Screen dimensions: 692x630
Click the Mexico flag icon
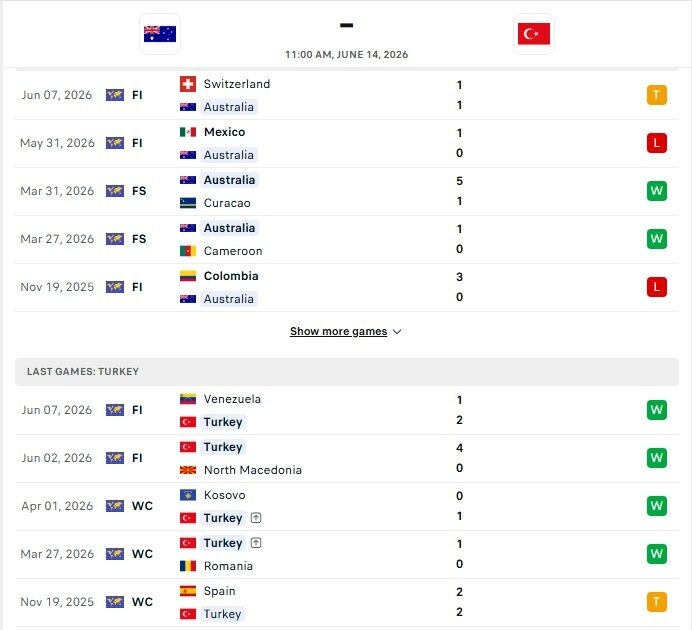coord(188,132)
